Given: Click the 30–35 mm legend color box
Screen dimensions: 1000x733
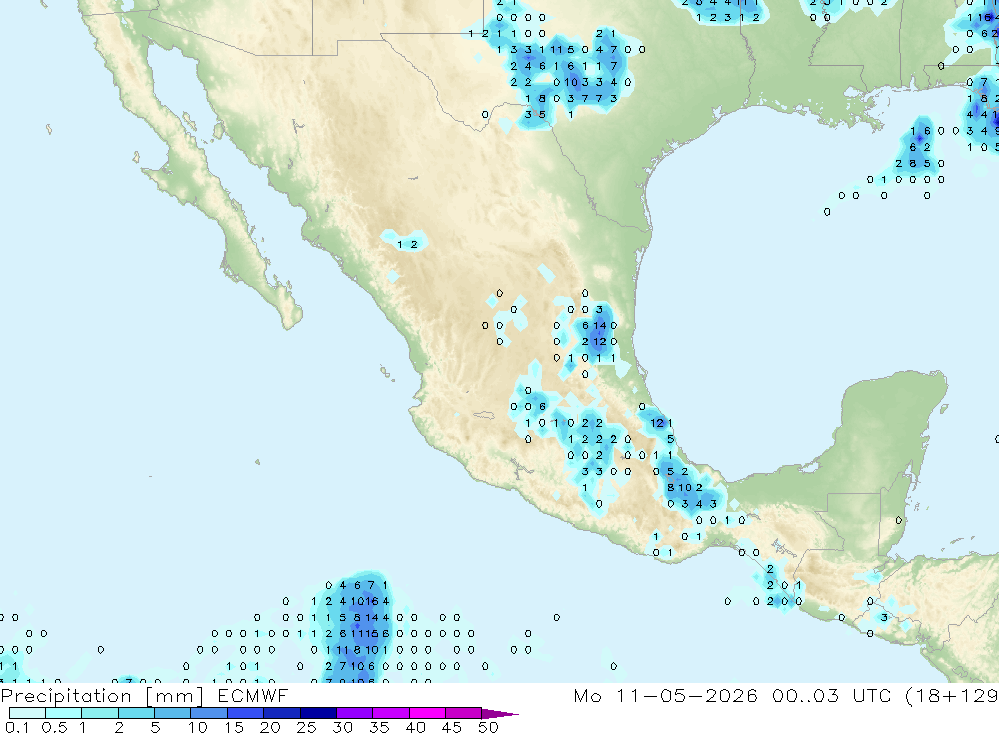Looking at the screenshot, I should (355, 713).
